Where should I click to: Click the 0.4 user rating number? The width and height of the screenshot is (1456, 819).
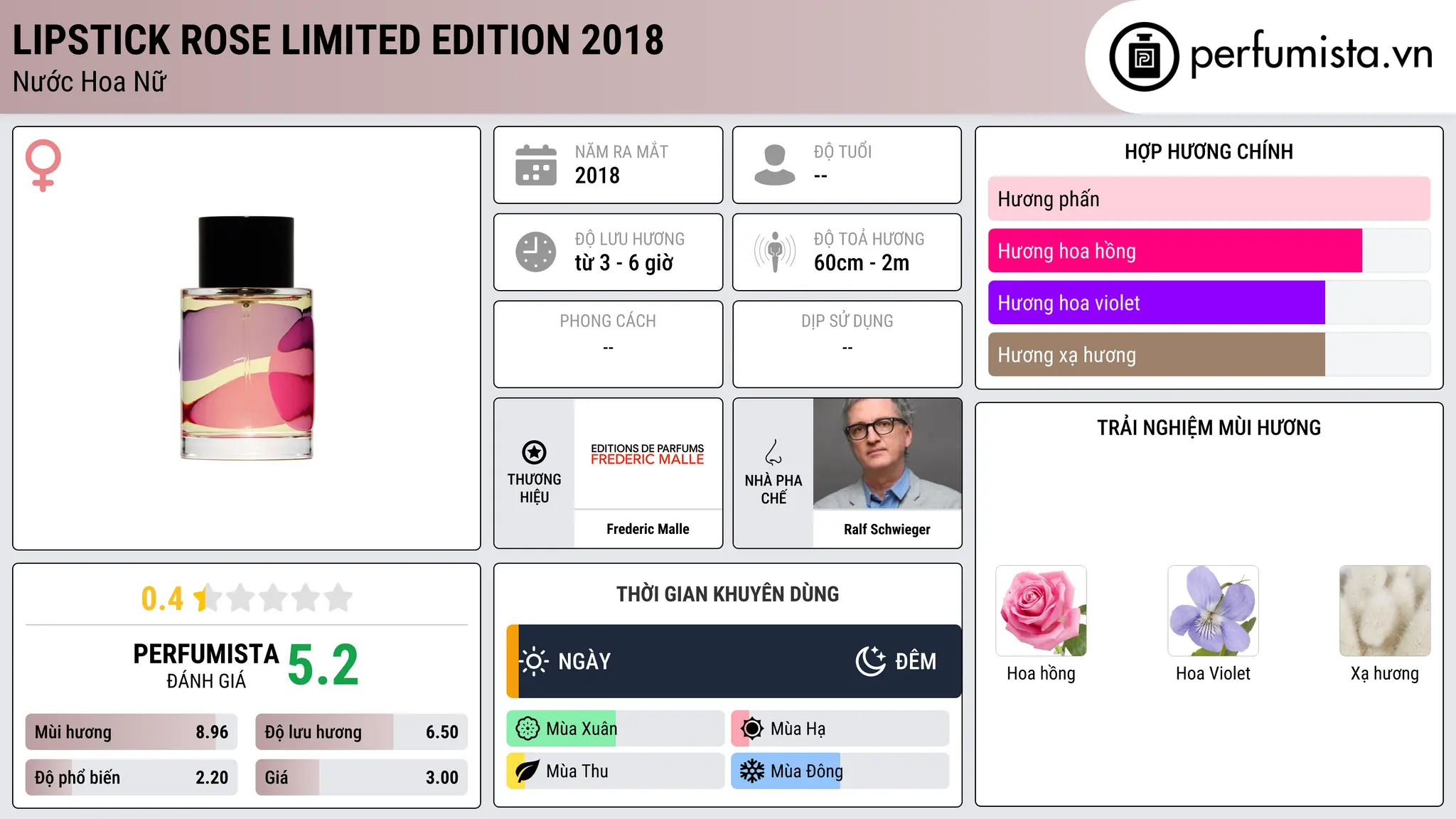coord(162,599)
